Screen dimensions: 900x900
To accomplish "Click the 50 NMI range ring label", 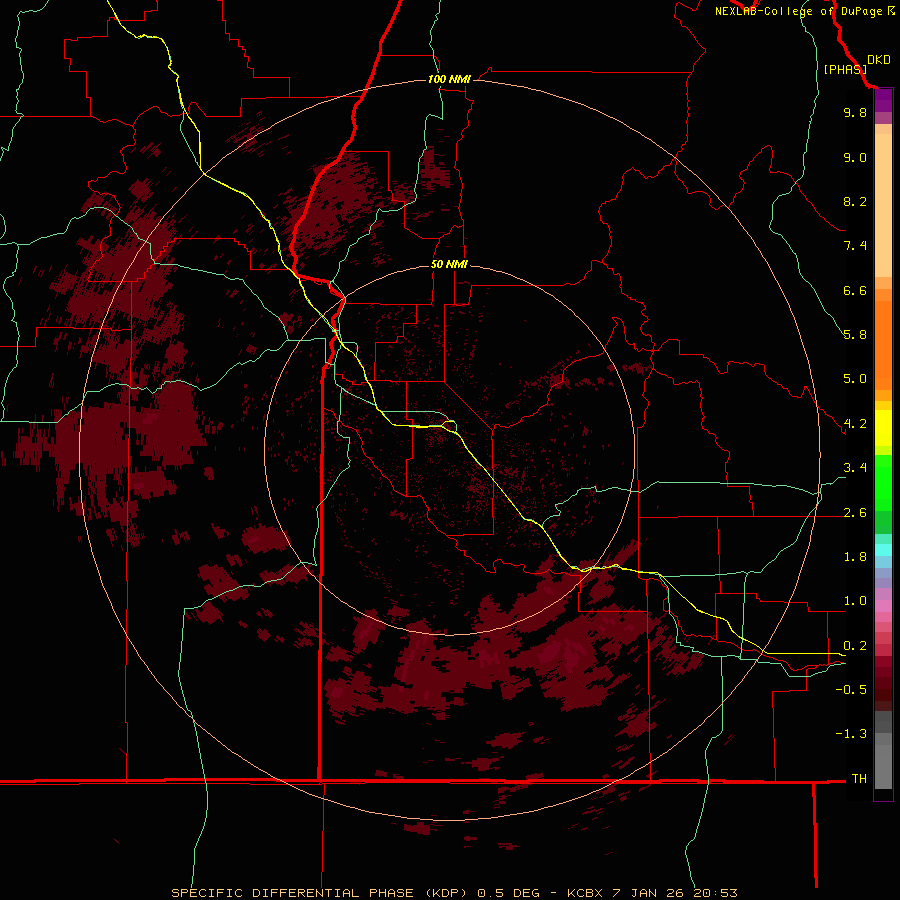I will (x=449, y=264).
